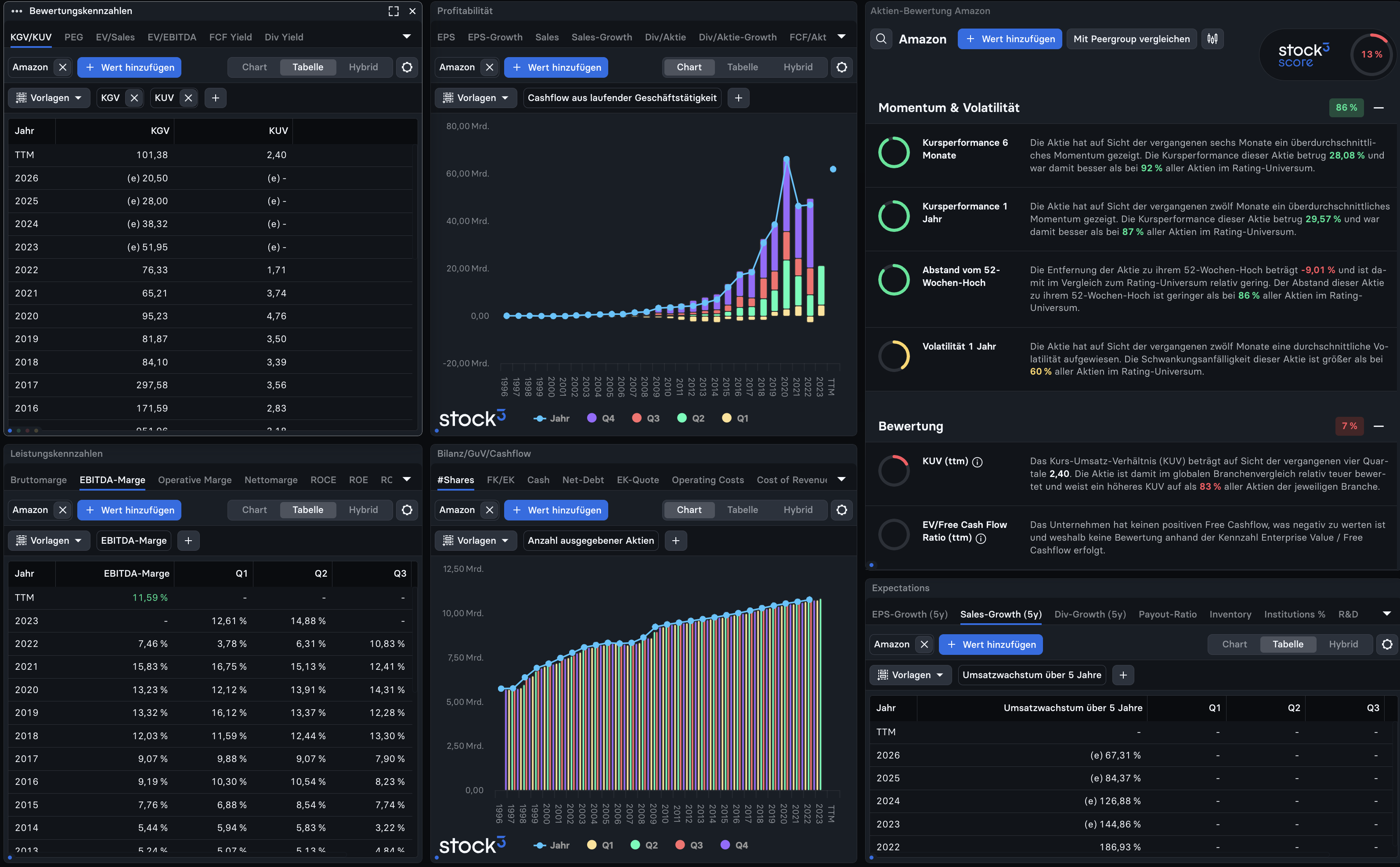
Task: Switch Profitabilität view to Tabelle
Action: click(743, 67)
